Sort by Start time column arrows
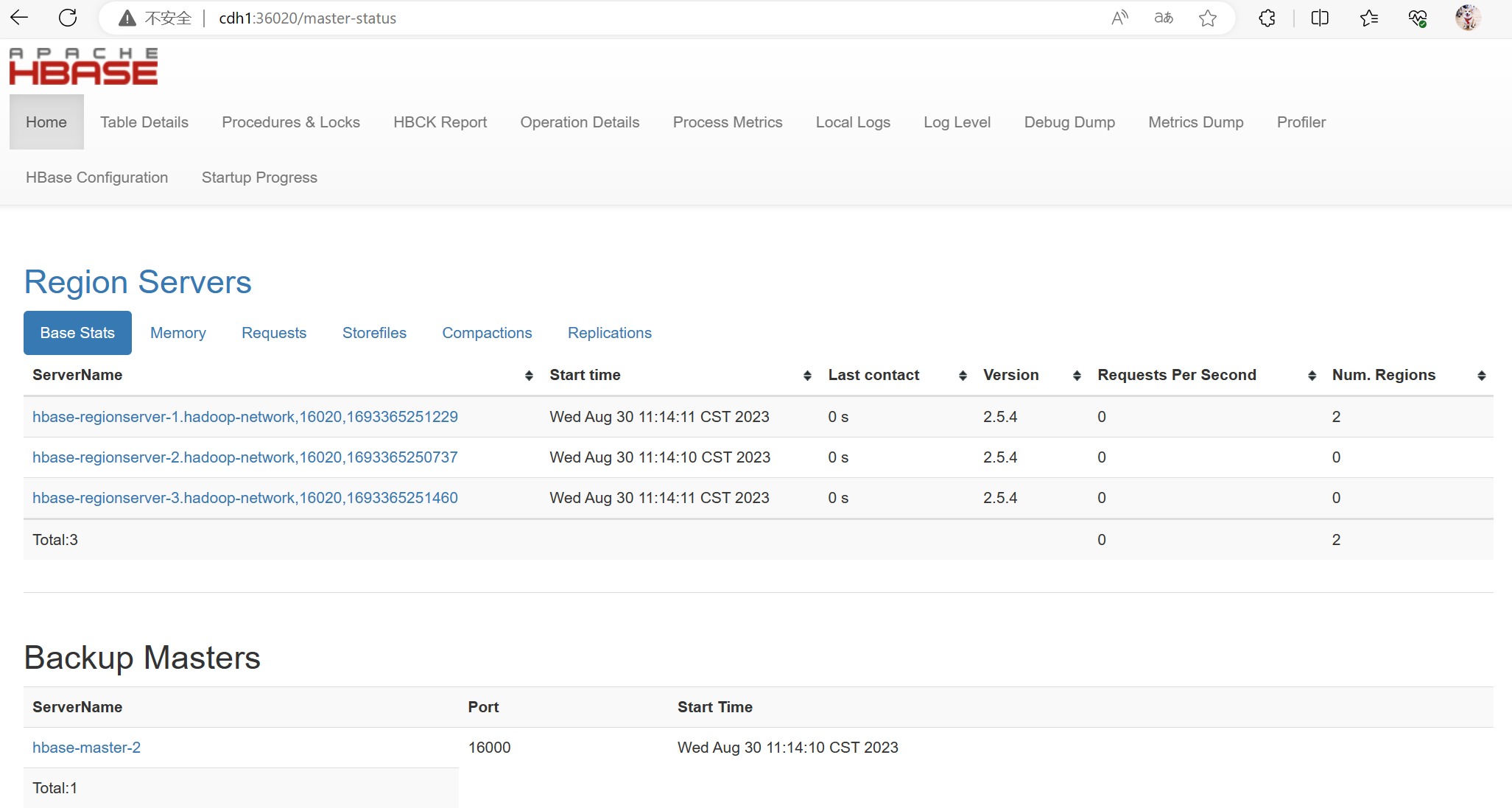The height and width of the screenshot is (808, 1512). [x=807, y=376]
